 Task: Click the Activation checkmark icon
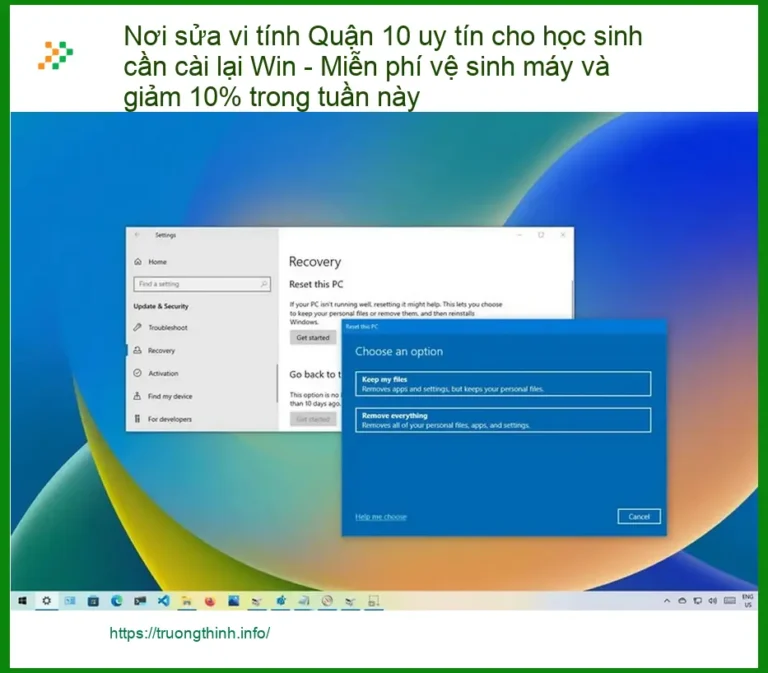(x=138, y=373)
